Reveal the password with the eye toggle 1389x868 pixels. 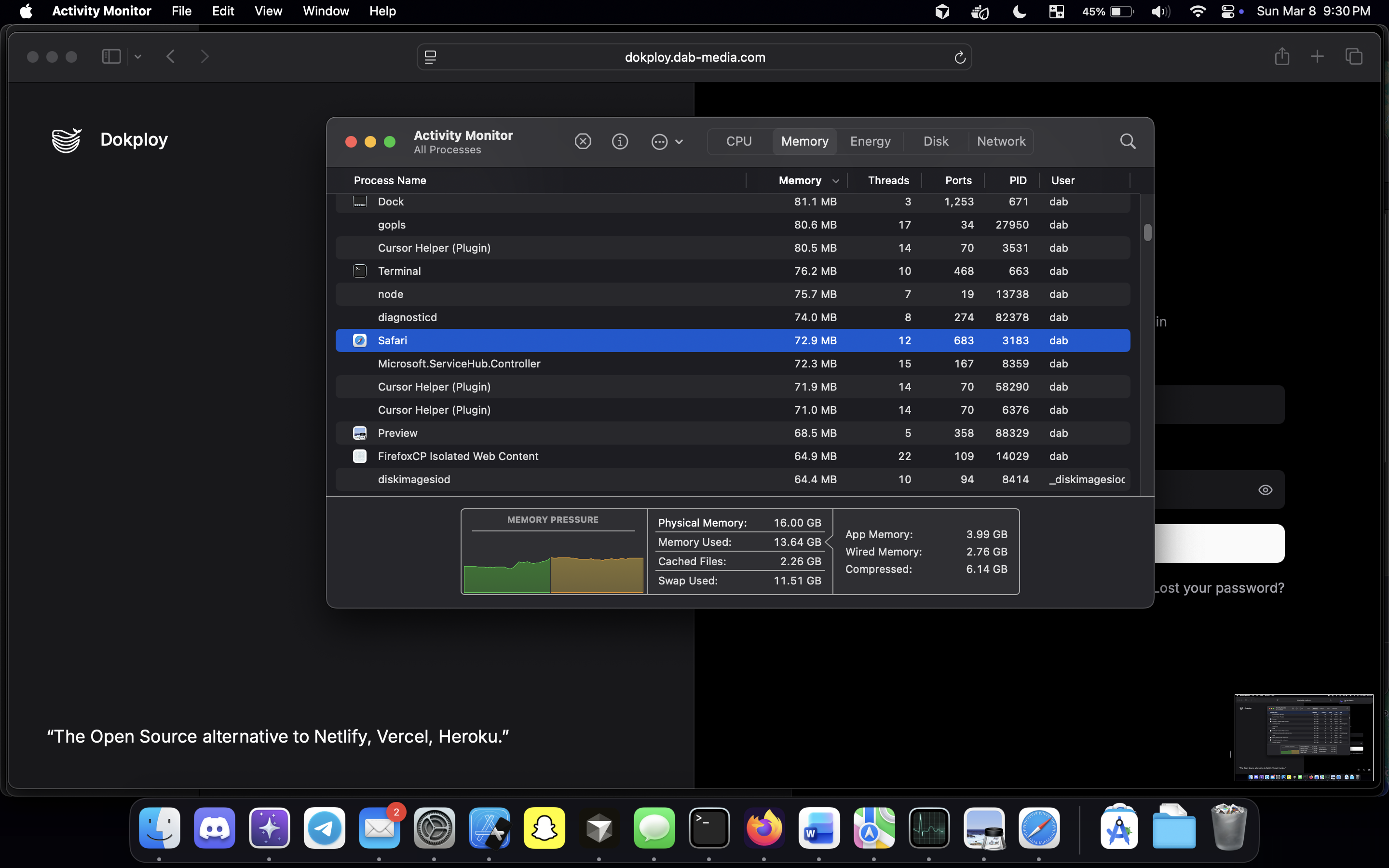[1265, 489]
